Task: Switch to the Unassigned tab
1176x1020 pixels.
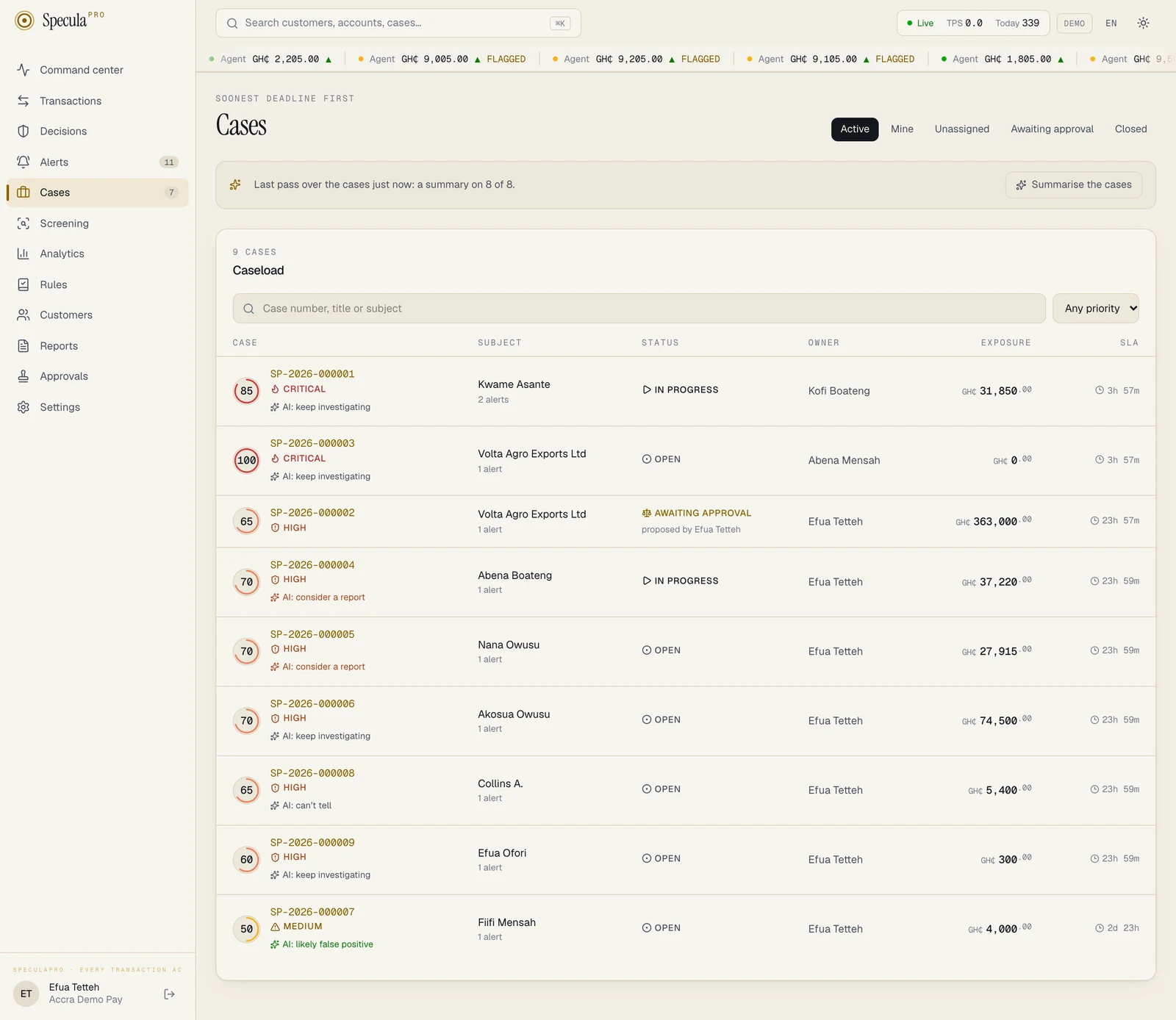Action: click(x=962, y=129)
